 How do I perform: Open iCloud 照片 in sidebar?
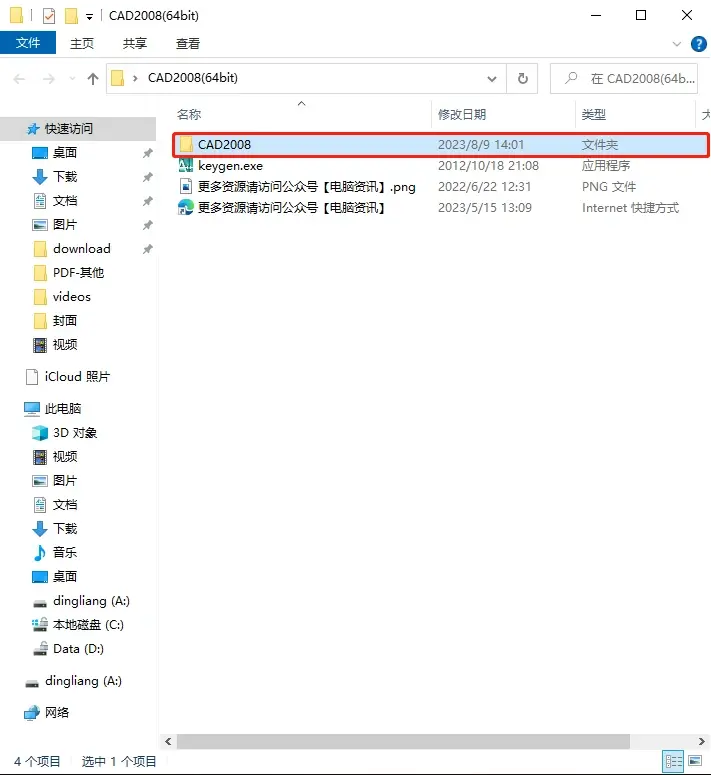tap(77, 377)
